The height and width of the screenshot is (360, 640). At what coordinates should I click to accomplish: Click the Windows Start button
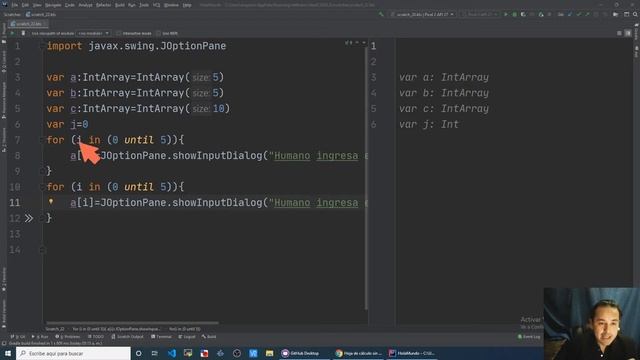click(x=8, y=353)
